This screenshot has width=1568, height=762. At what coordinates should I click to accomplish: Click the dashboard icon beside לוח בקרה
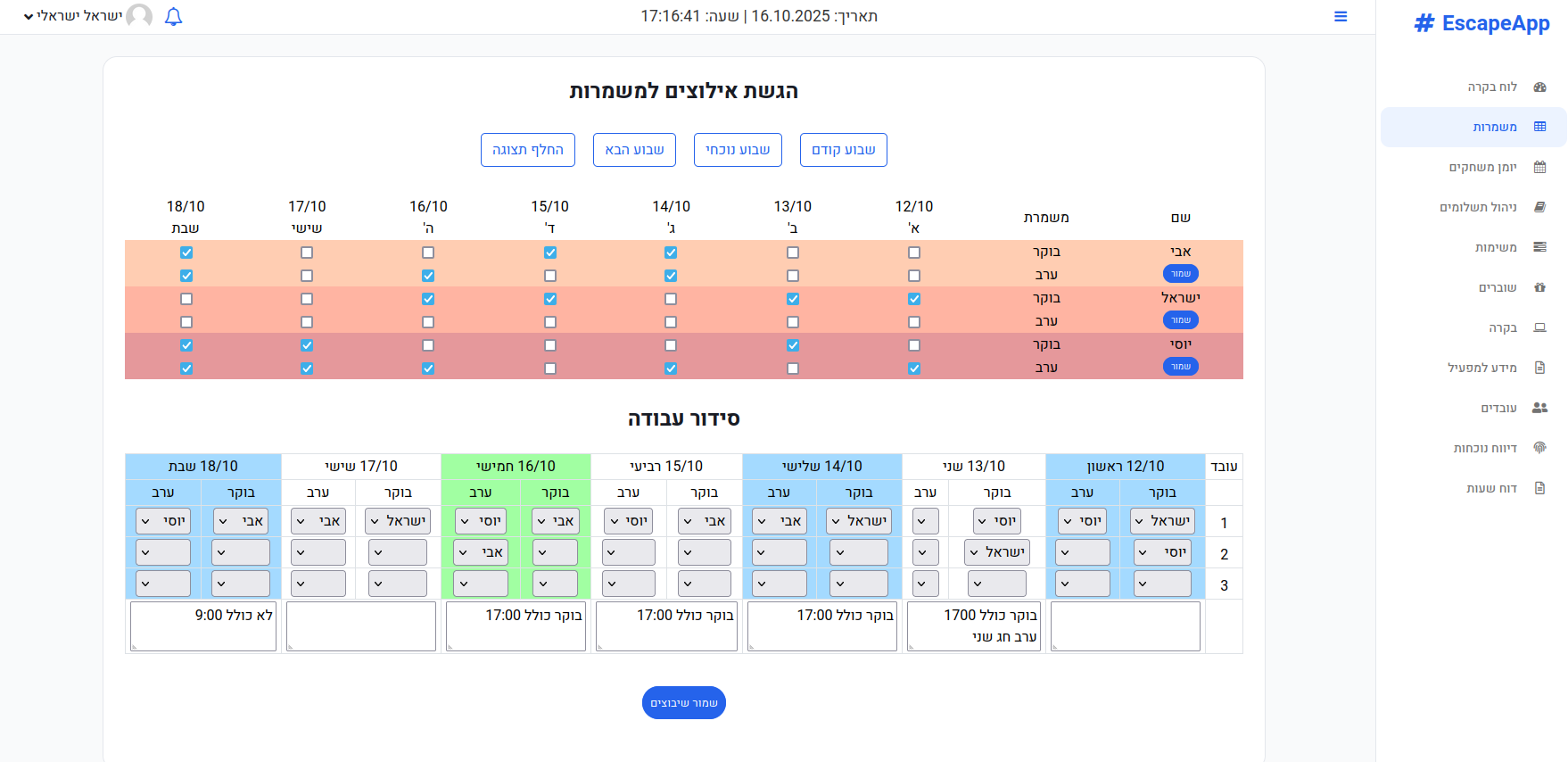(1539, 87)
